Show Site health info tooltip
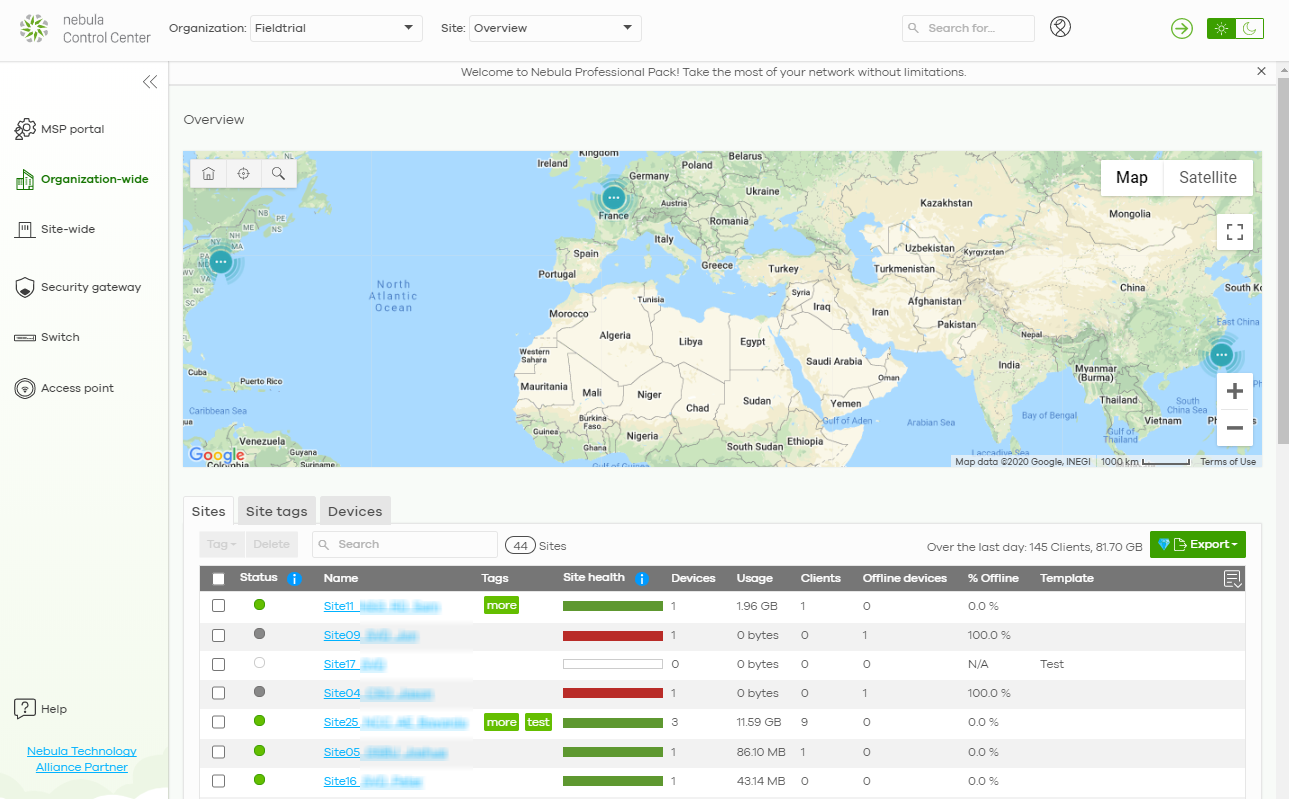1289x799 pixels. click(642, 579)
